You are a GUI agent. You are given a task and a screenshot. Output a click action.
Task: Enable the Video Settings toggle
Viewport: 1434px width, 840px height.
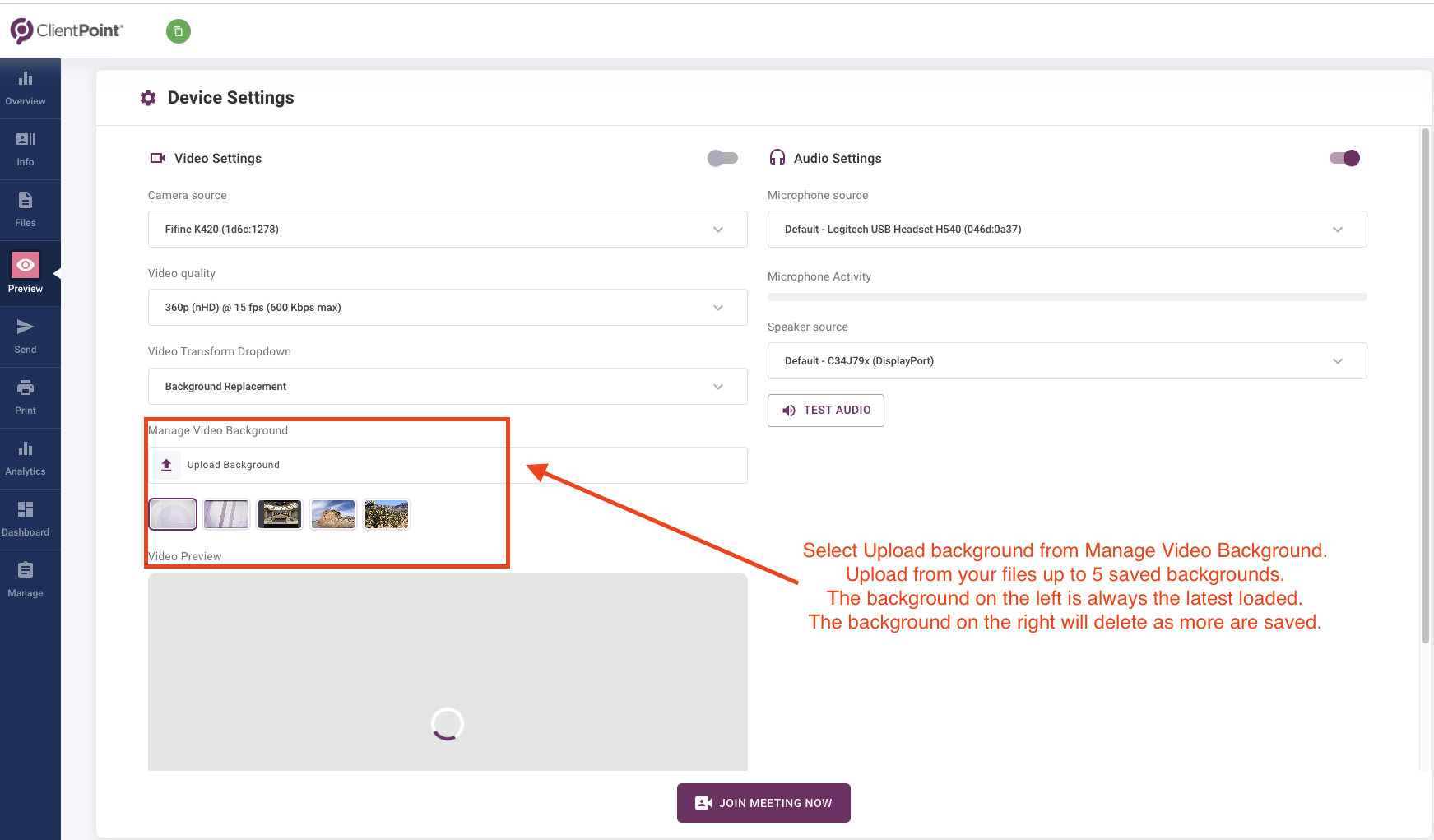pos(722,157)
